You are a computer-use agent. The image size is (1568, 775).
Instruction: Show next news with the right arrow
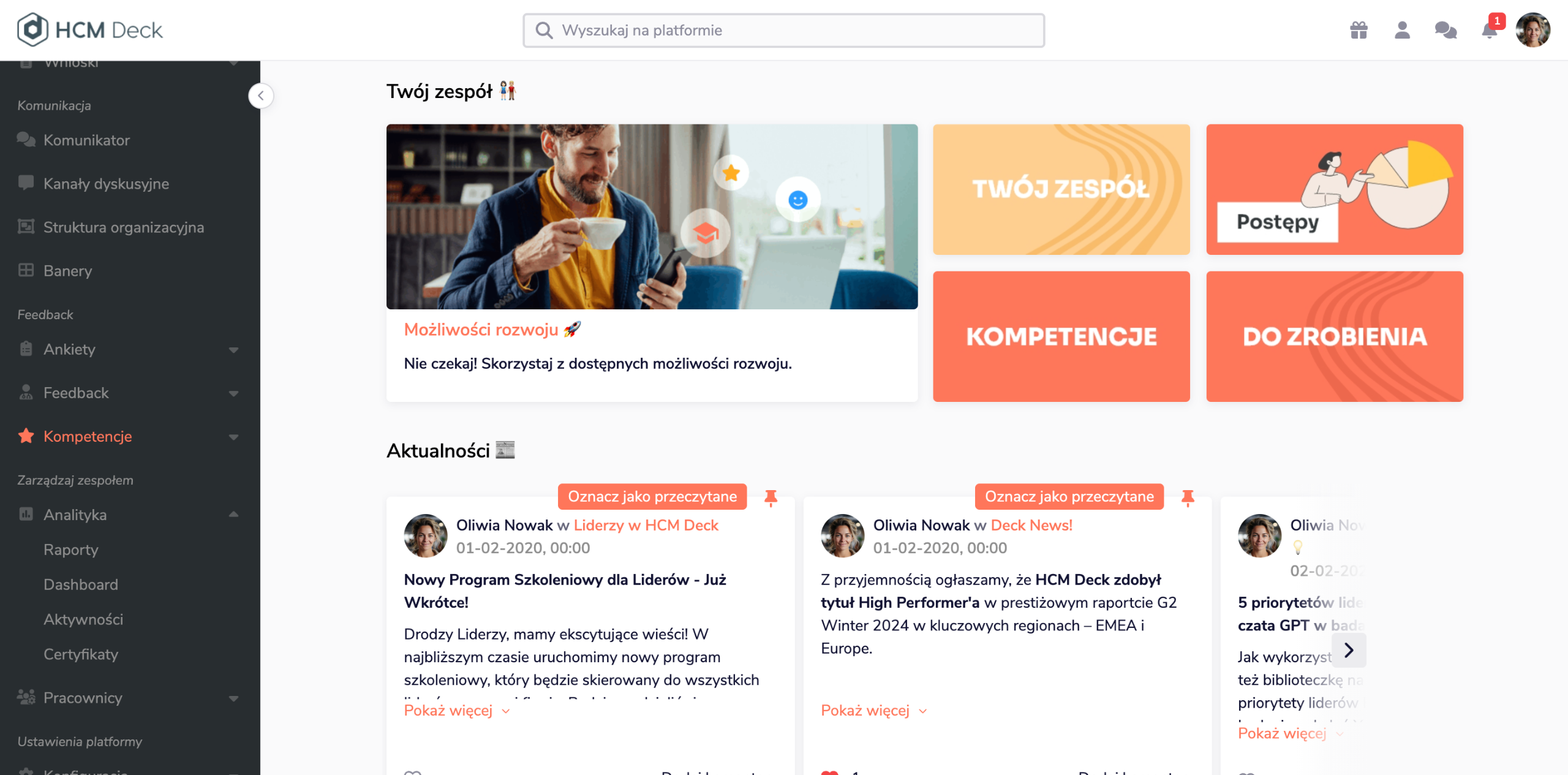click(x=1348, y=650)
